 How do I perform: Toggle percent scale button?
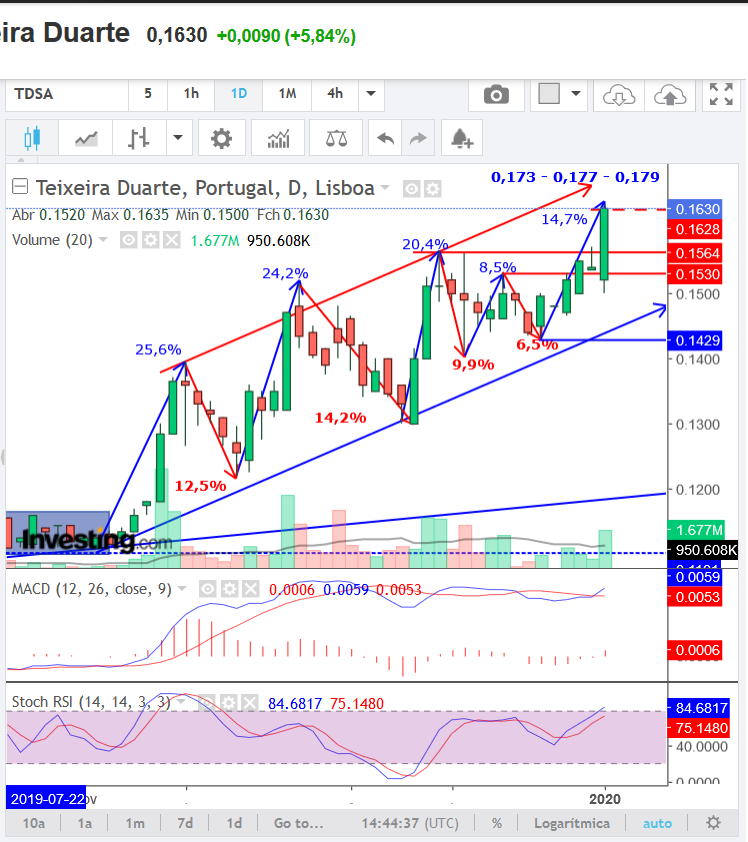click(497, 823)
